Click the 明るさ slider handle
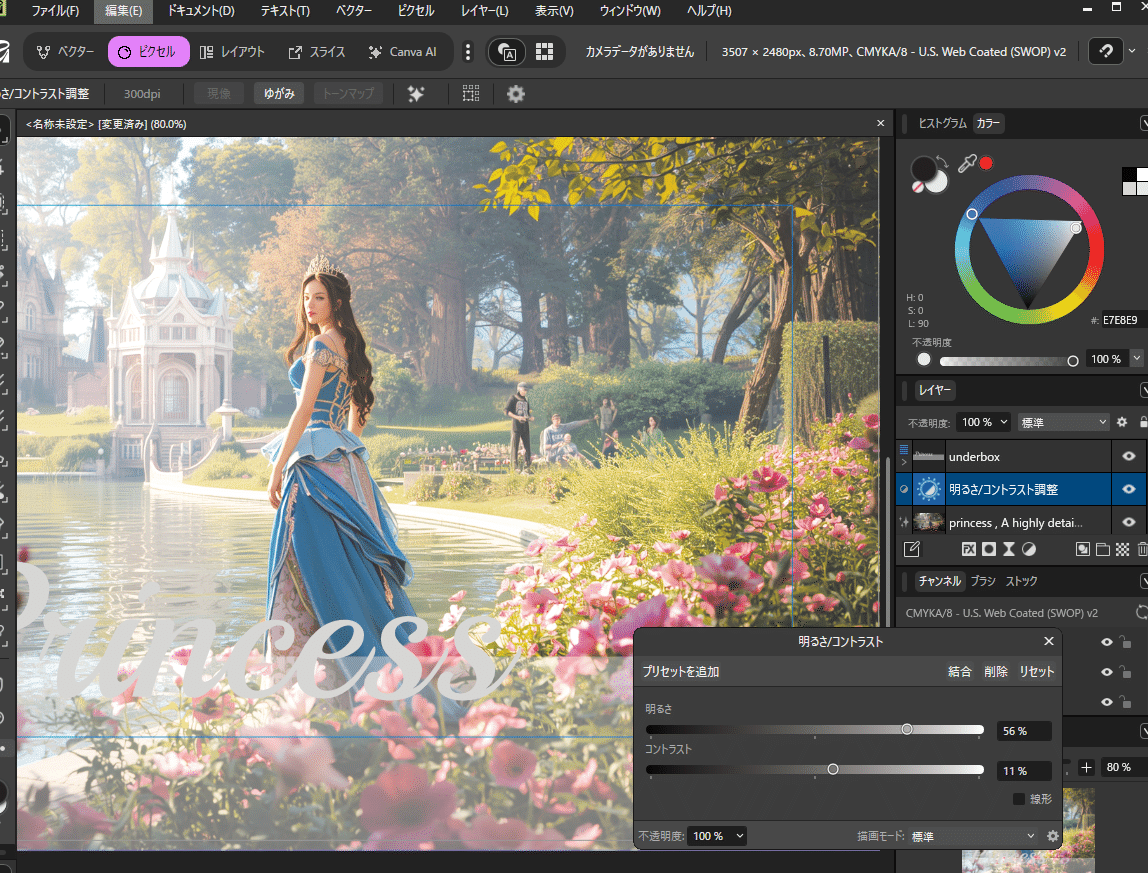This screenshot has width=1148, height=873. point(907,730)
